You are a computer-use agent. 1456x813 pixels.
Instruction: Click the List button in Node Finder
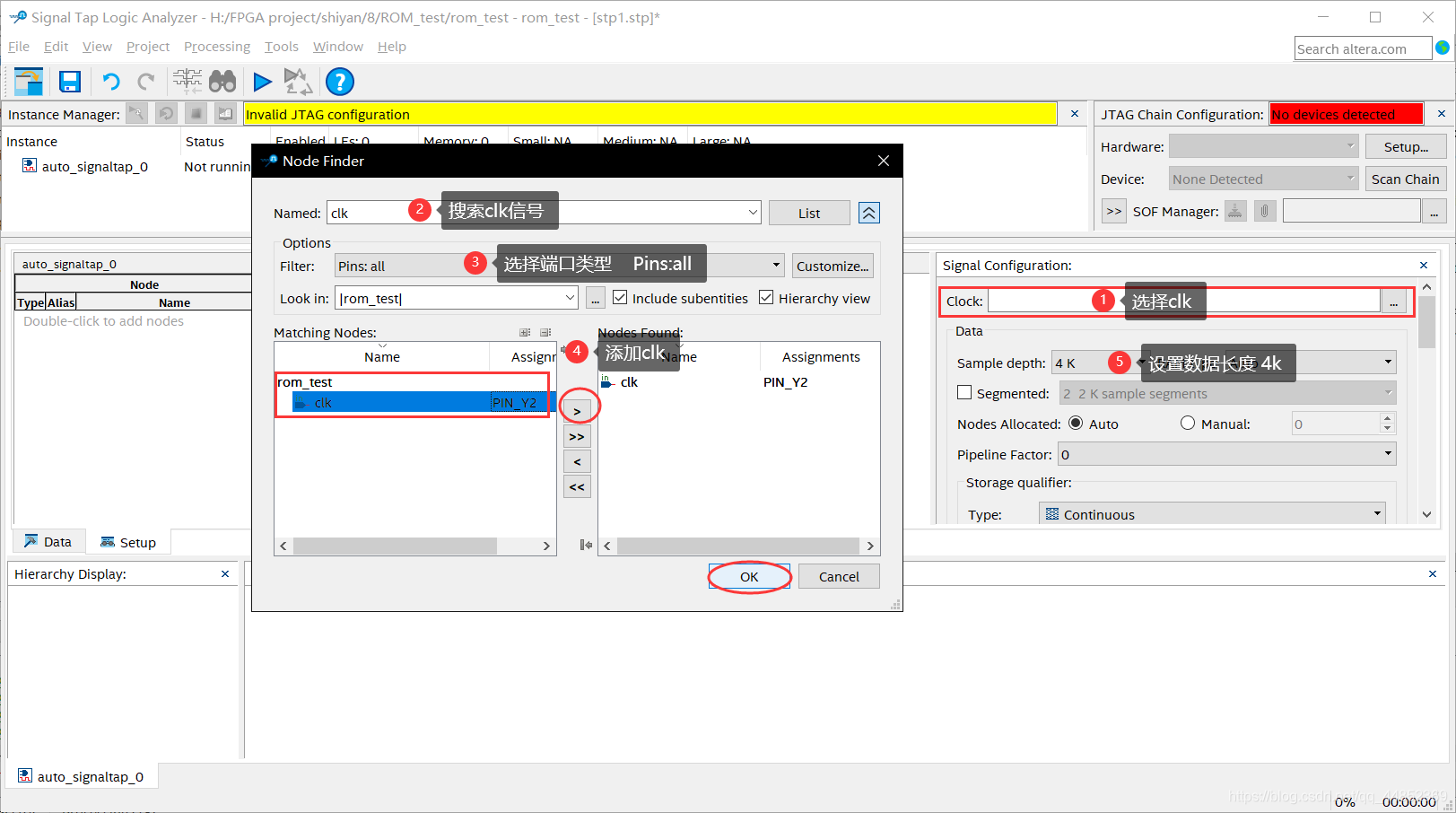click(x=809, y=213)
